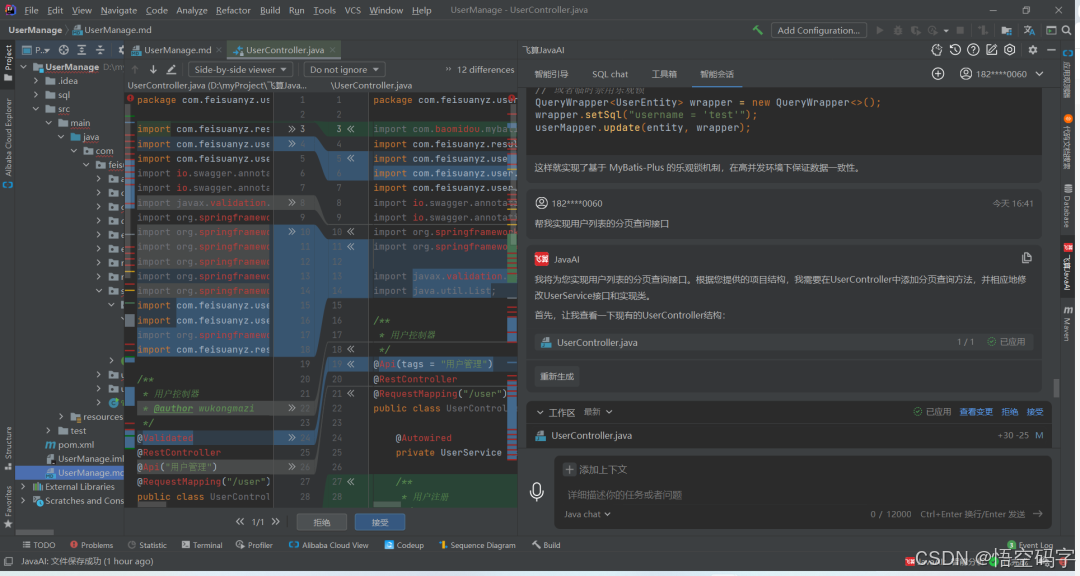Close the UserController.java editor tab
Image resolution: width=1080 pixels, height=576 pixels.
tap(333, 50)
